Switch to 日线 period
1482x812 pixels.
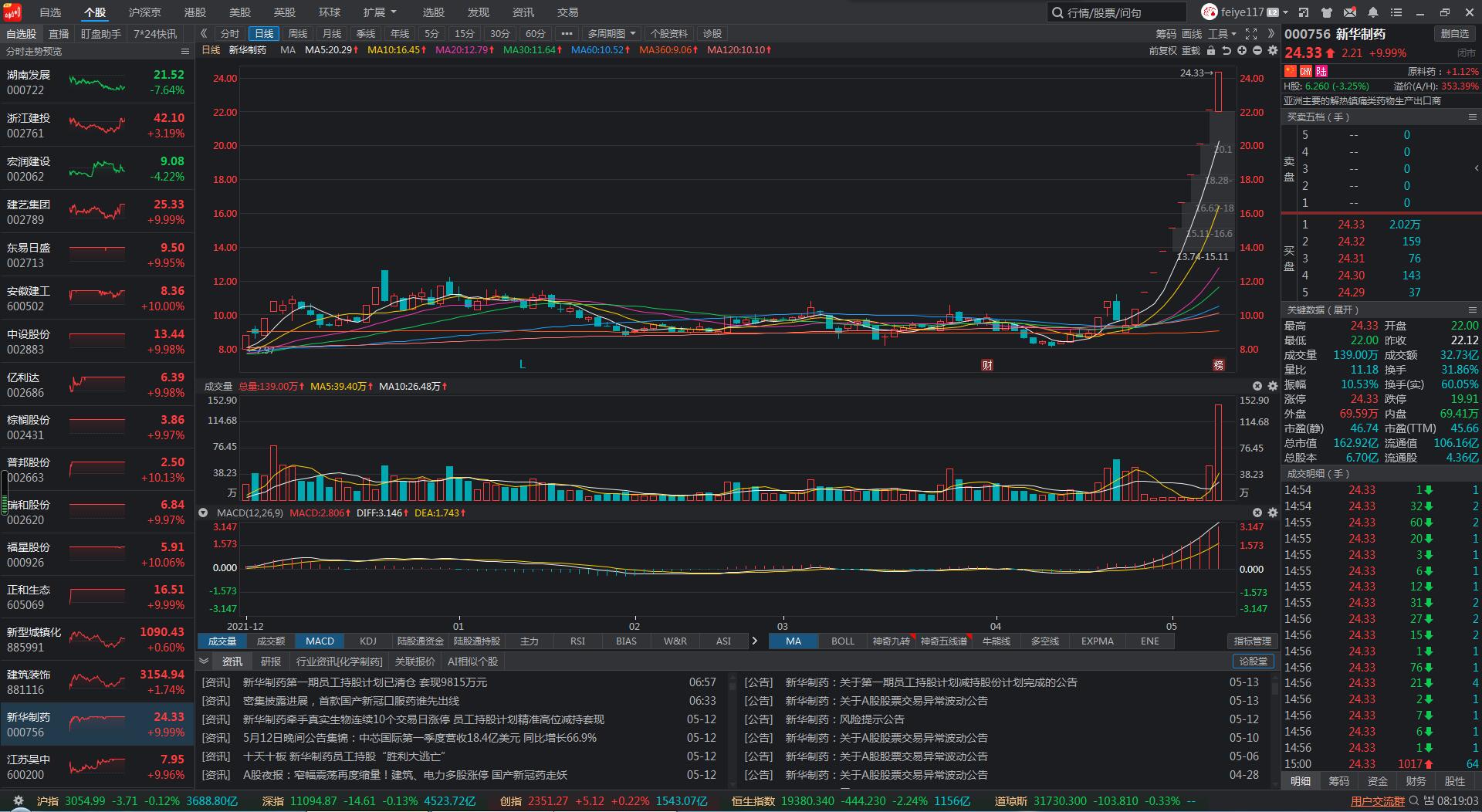265,34
